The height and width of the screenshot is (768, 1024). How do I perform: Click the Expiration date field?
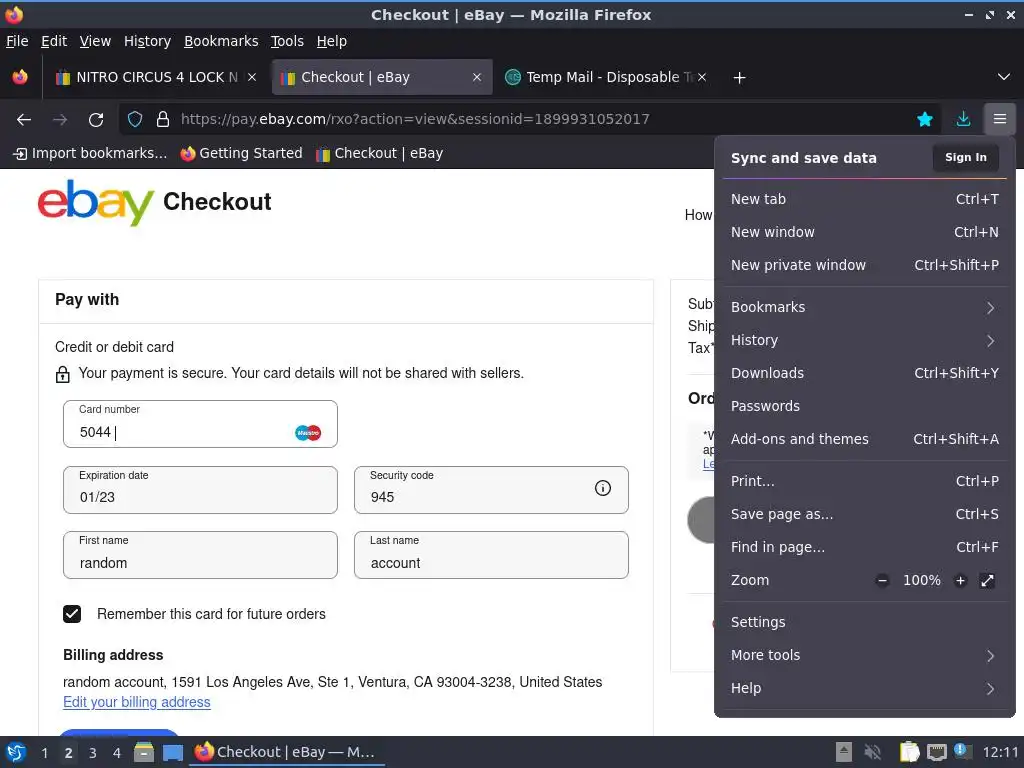pyautogui.click(x=200, y=490)
